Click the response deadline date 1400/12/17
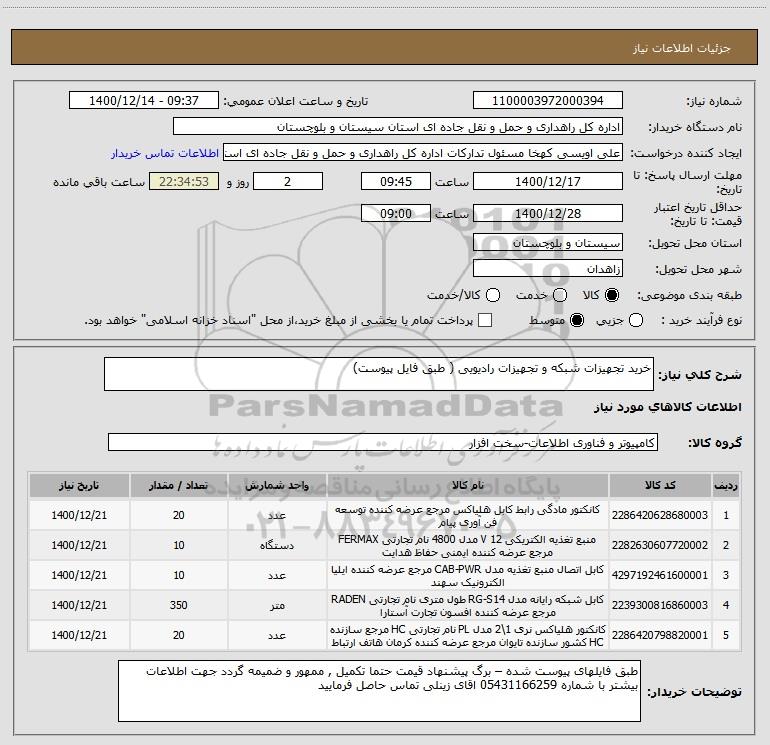 click(548, 181)
